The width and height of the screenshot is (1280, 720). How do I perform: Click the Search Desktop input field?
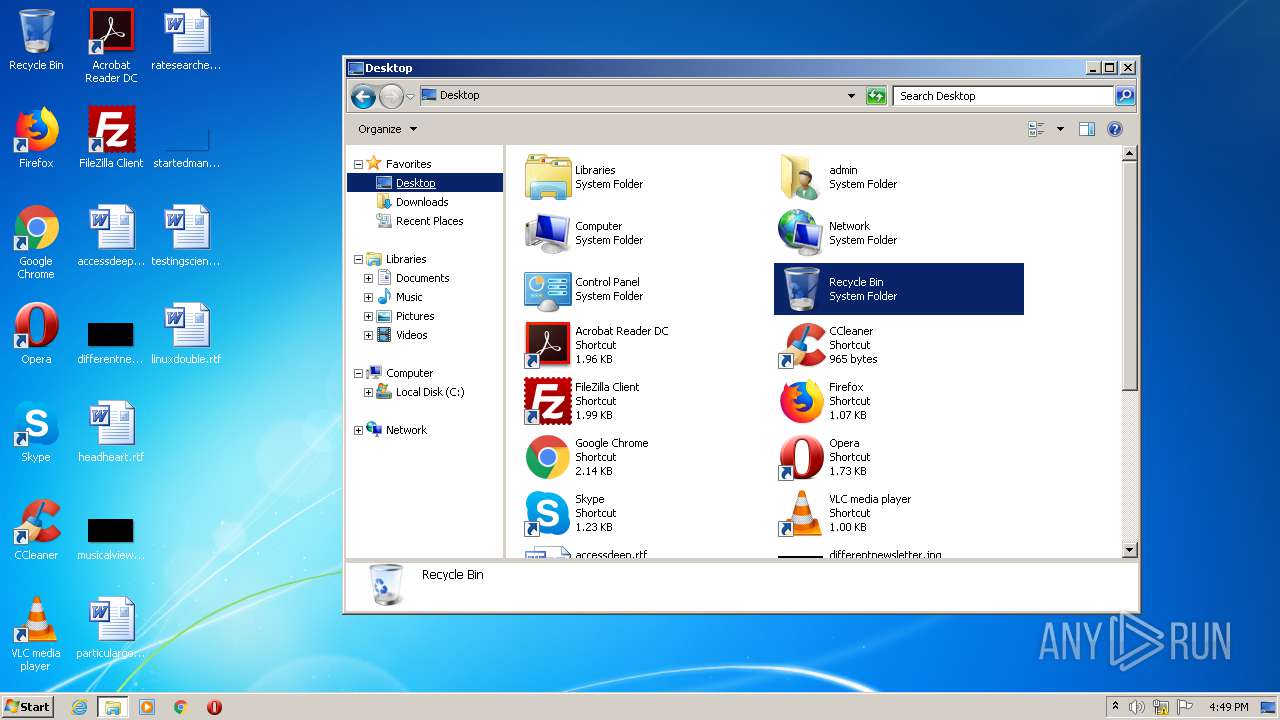click(x=1003, y=96)
